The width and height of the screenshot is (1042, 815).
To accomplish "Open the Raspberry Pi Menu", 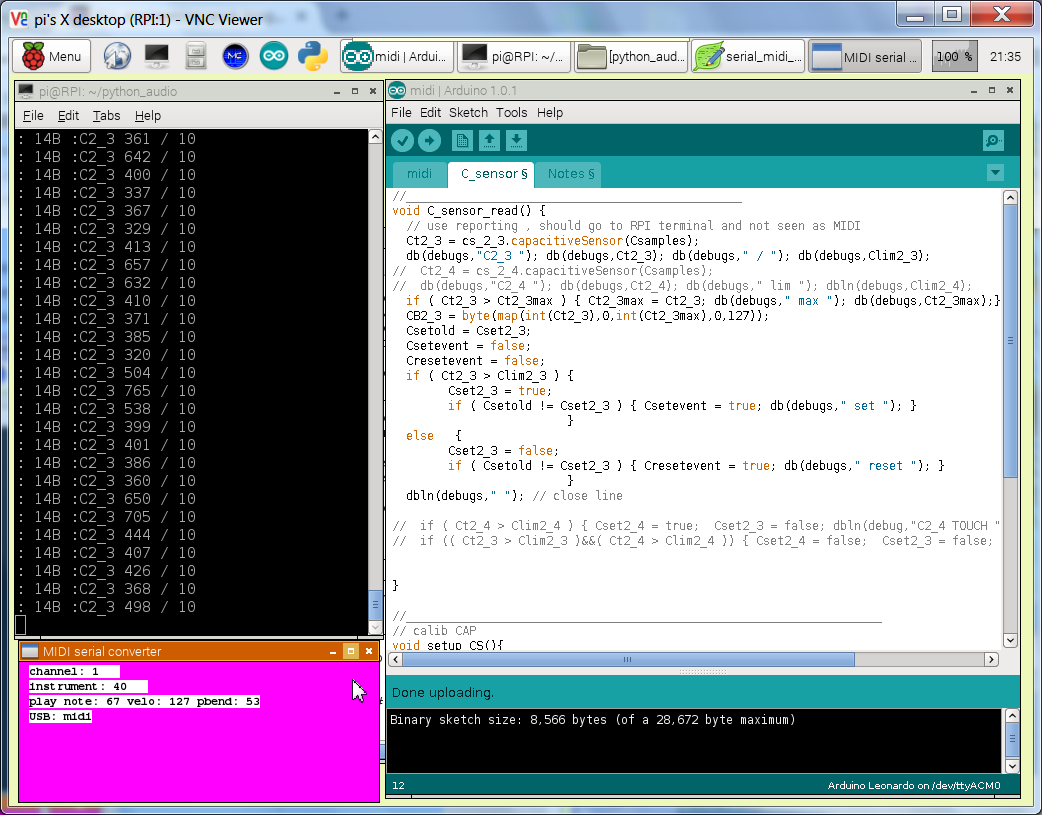I will pos(51,57).
